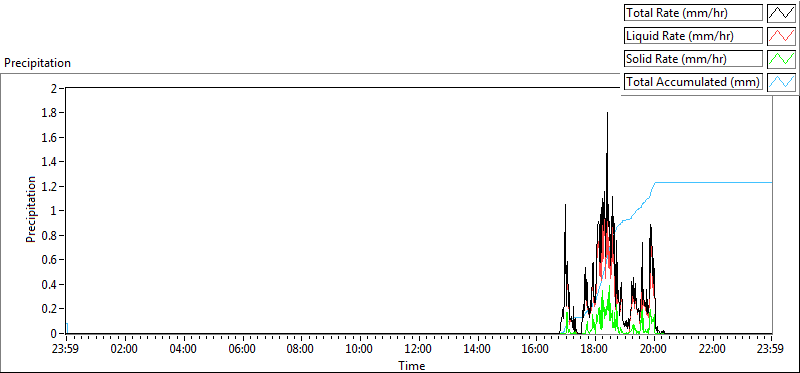Viewport: 800px width, 373px height.
Task: Click the Precipitation chart title
Action: (37, 63)
